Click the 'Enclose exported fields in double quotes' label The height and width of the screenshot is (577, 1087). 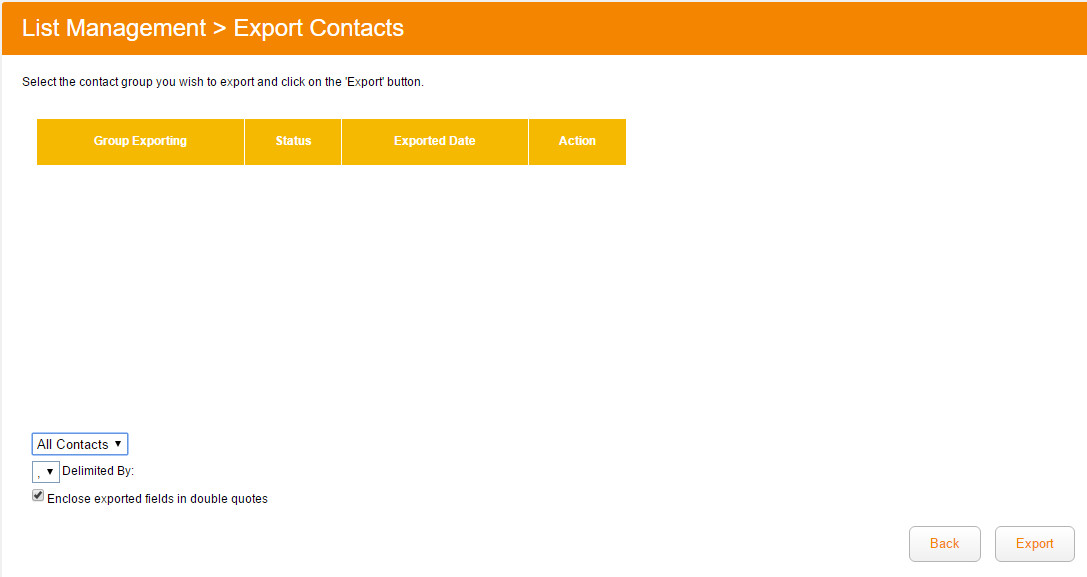click(x=157, y=498)
